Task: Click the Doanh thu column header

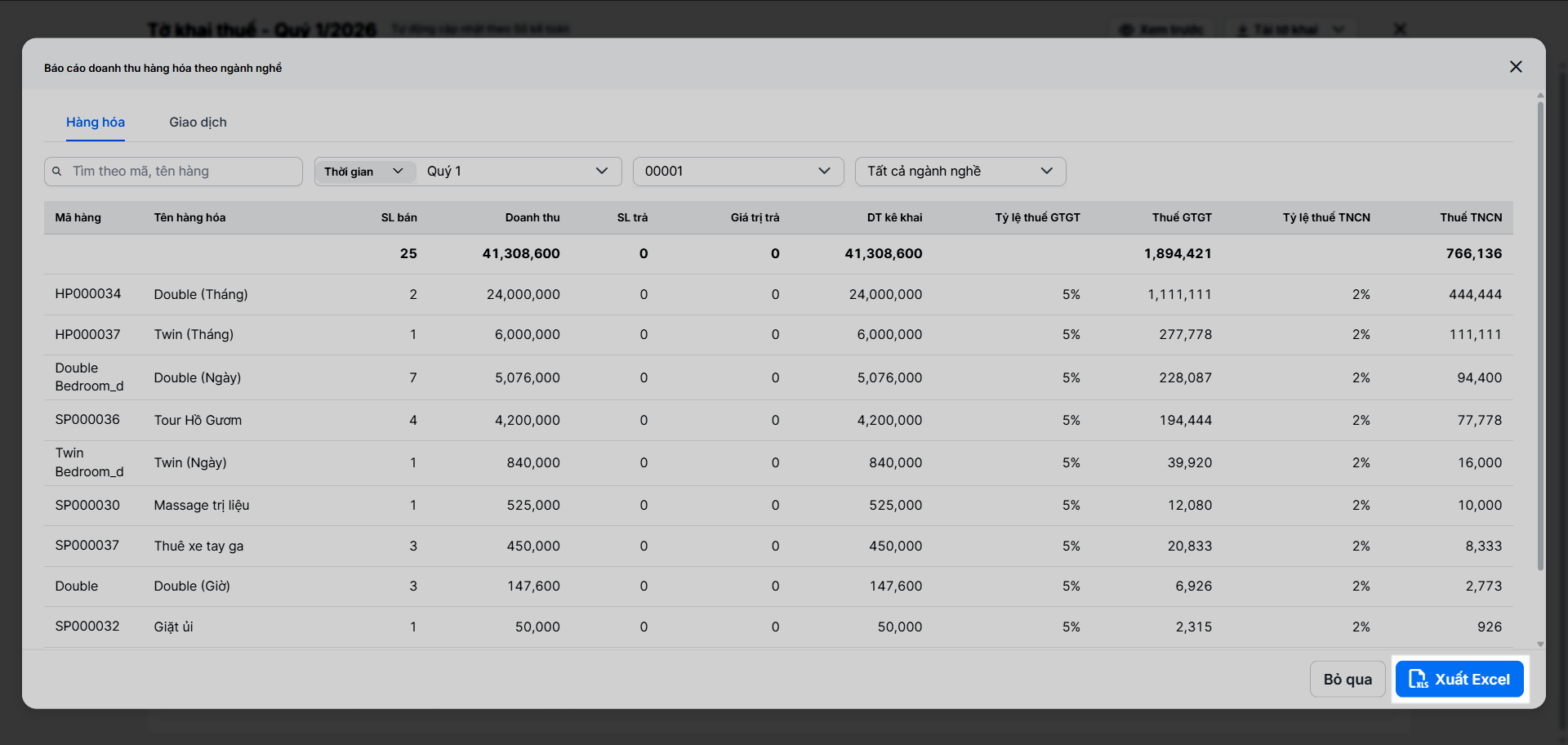Action: 532,217
